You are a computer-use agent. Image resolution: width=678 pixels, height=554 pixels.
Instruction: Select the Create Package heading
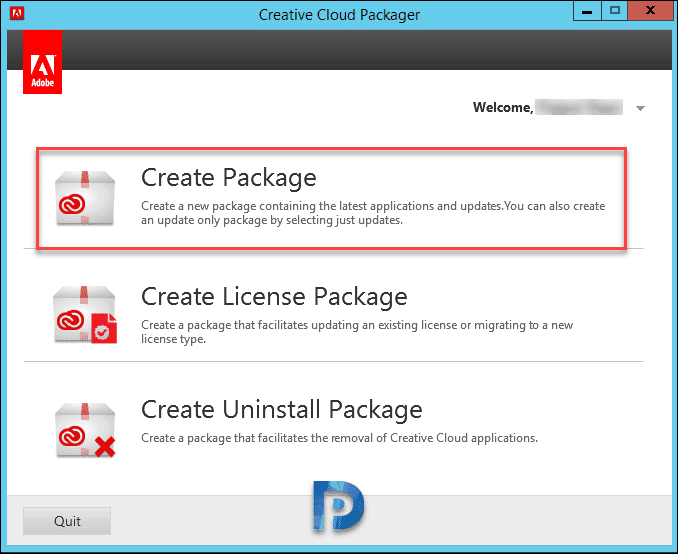[x=229, y=178]
